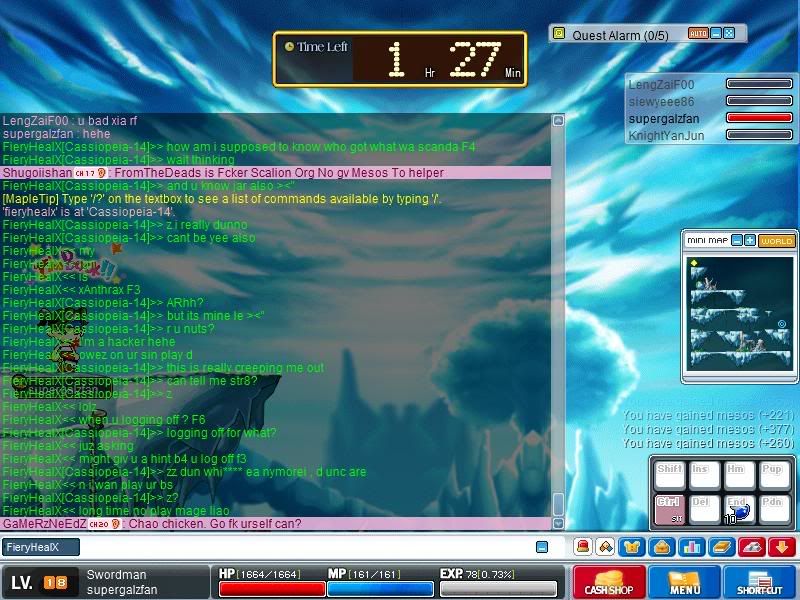Click the yellow Quest Alarm icon

[560, 34]
